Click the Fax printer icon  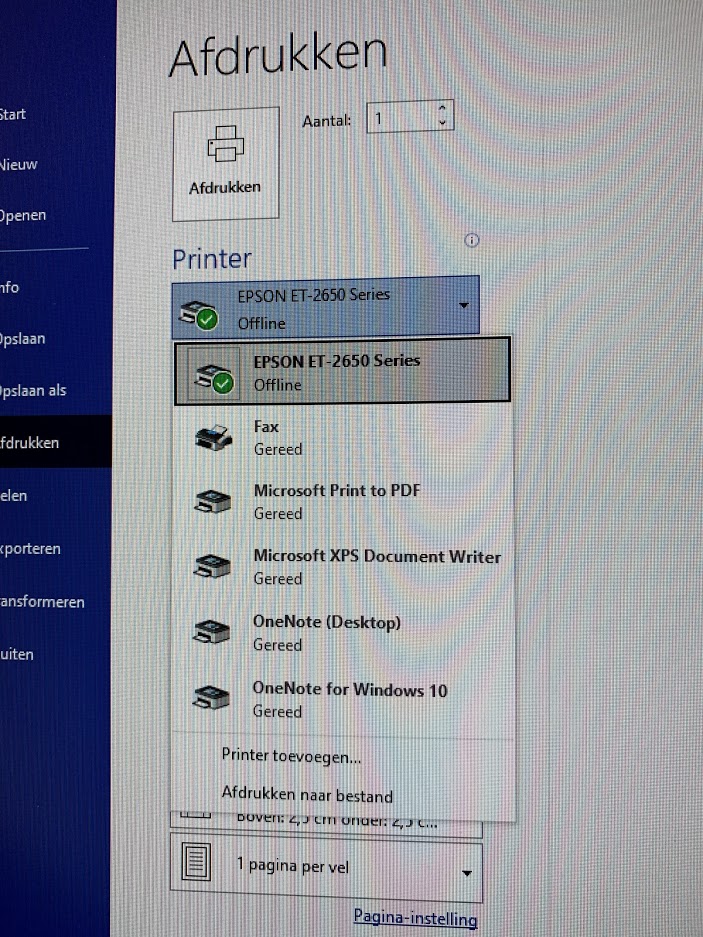(x=212, y=438)
